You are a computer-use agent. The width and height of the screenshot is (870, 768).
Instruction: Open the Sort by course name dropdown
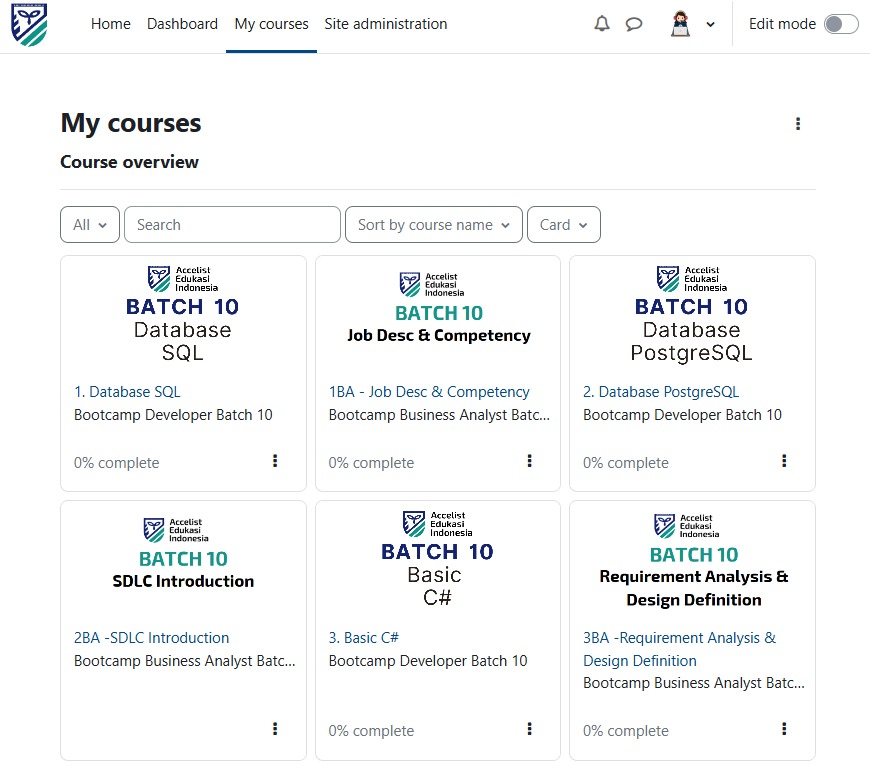pyautogui.click(x=433, y=224)
